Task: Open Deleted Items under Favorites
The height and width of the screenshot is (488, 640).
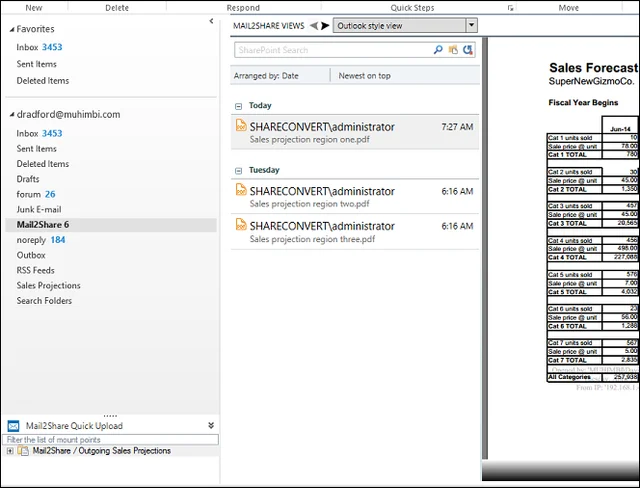Action: 42,80
